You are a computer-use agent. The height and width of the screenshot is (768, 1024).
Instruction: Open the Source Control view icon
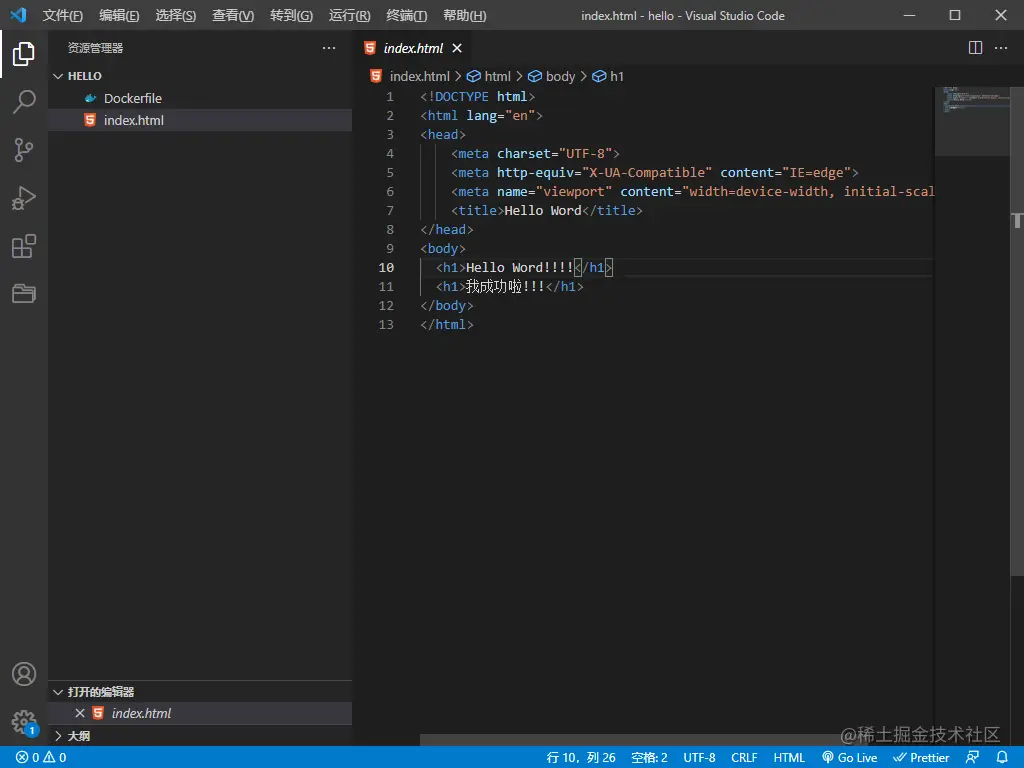pyautogui.click(x=24, y=150)
